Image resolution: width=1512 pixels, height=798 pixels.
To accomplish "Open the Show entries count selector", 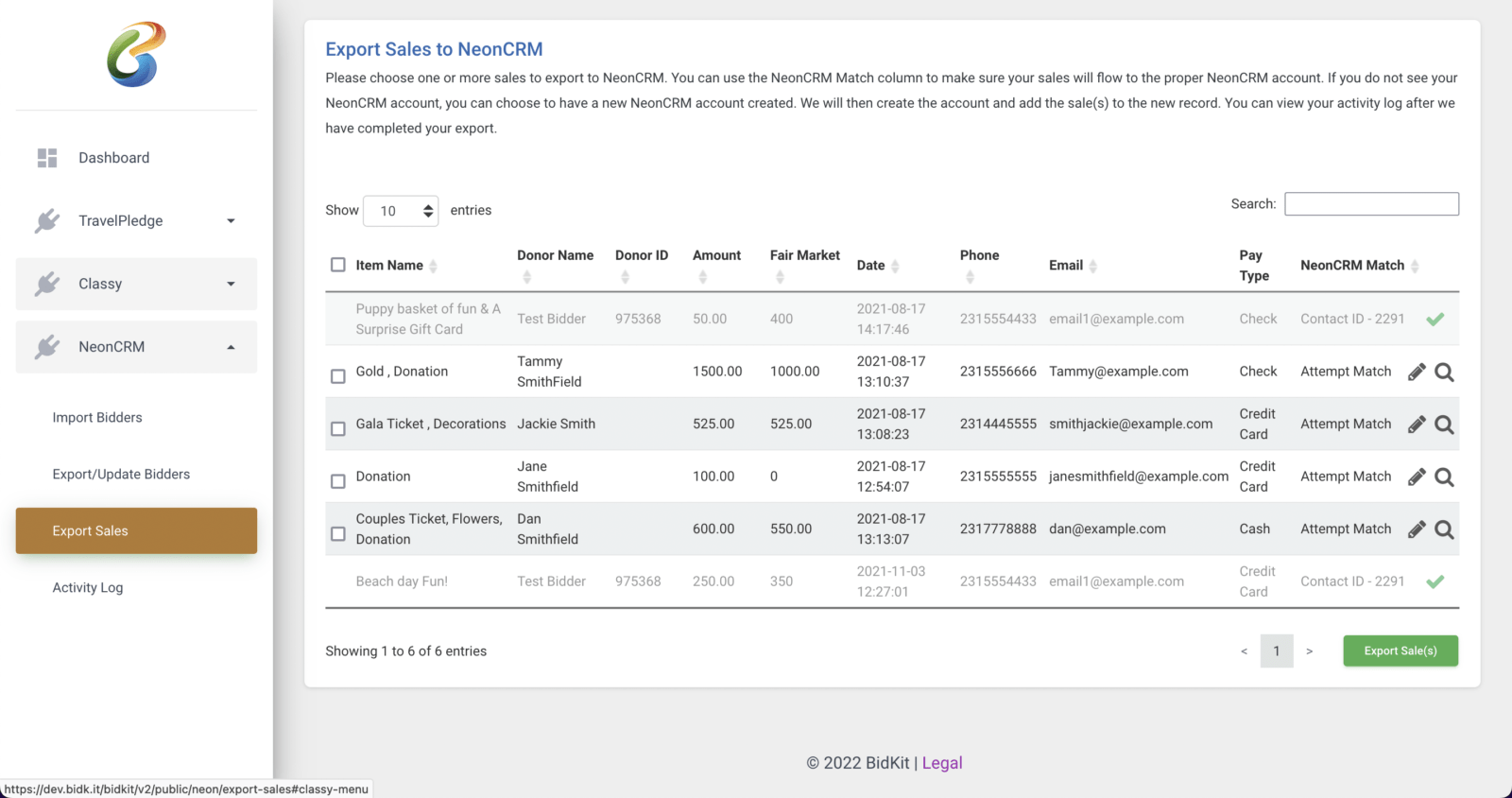I will point(401,211).
